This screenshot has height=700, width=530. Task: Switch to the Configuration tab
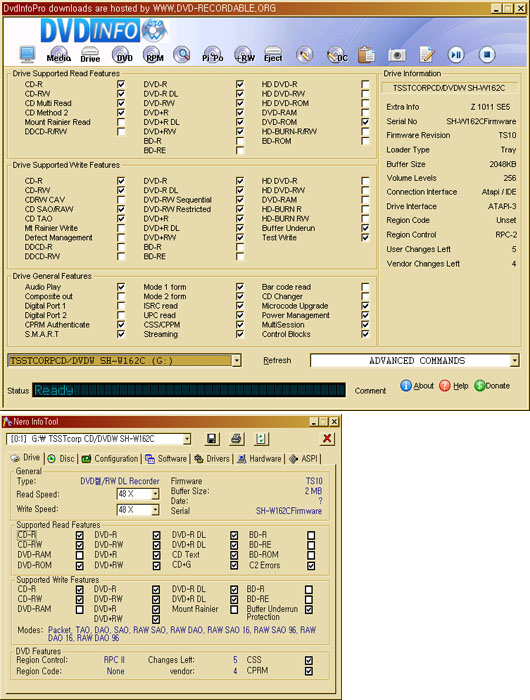(x=110, y=458)
